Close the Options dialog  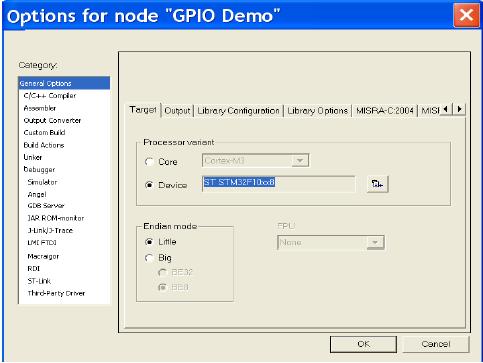[x=466, y=15]
